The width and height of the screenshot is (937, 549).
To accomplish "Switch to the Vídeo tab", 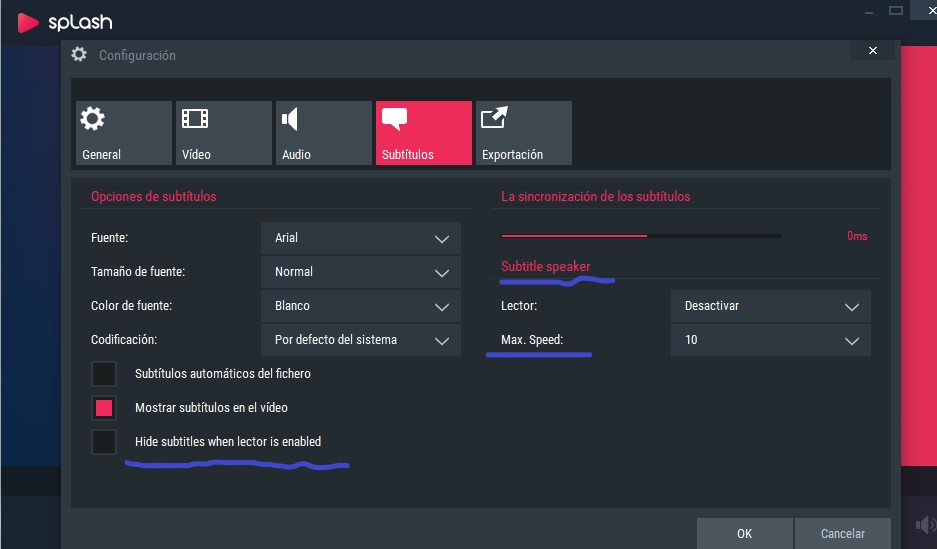I will tap(223, 133).
